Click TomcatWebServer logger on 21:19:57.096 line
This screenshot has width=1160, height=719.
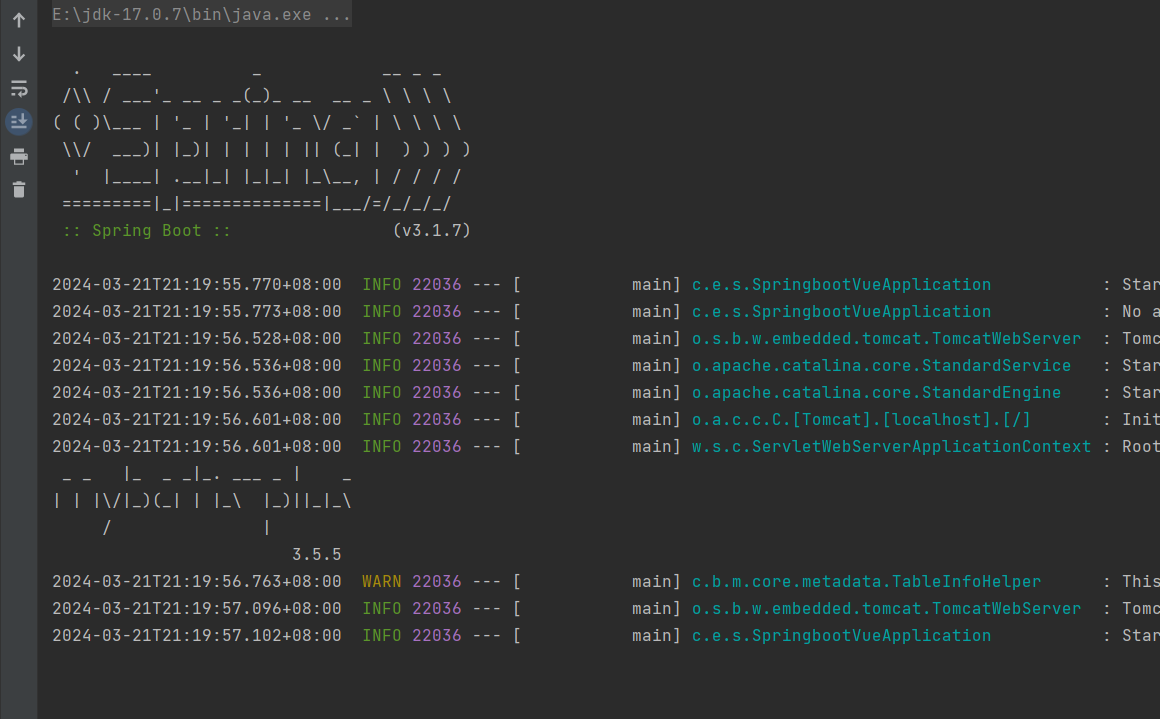[886, 609]
